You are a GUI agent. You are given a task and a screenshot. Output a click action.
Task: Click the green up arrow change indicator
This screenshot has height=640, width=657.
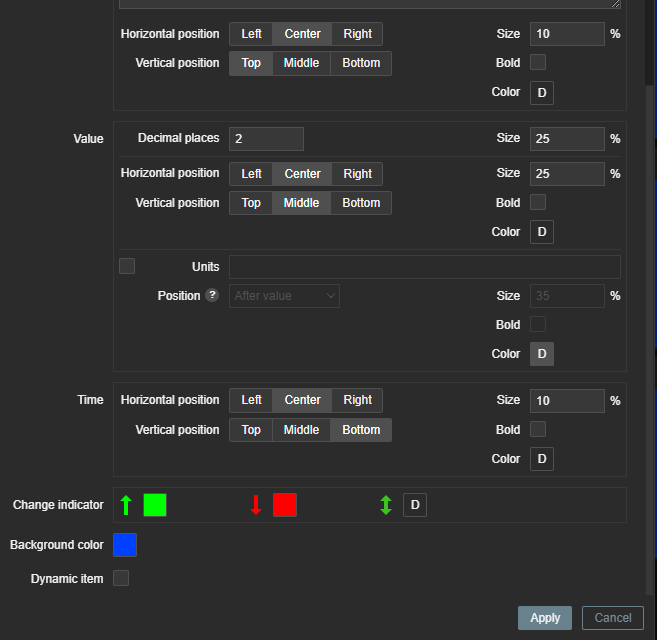click(x=126, y=505)
